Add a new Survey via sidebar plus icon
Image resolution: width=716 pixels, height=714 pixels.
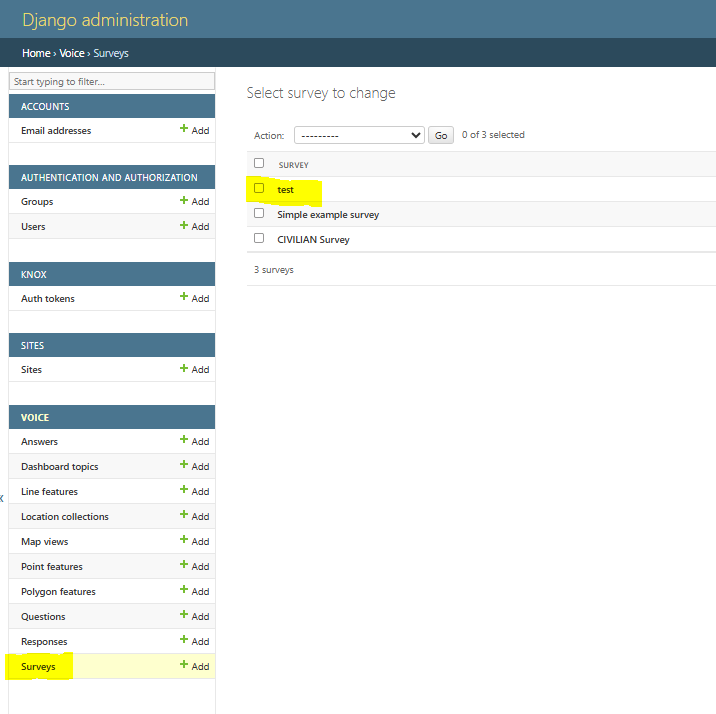[184, 666]
